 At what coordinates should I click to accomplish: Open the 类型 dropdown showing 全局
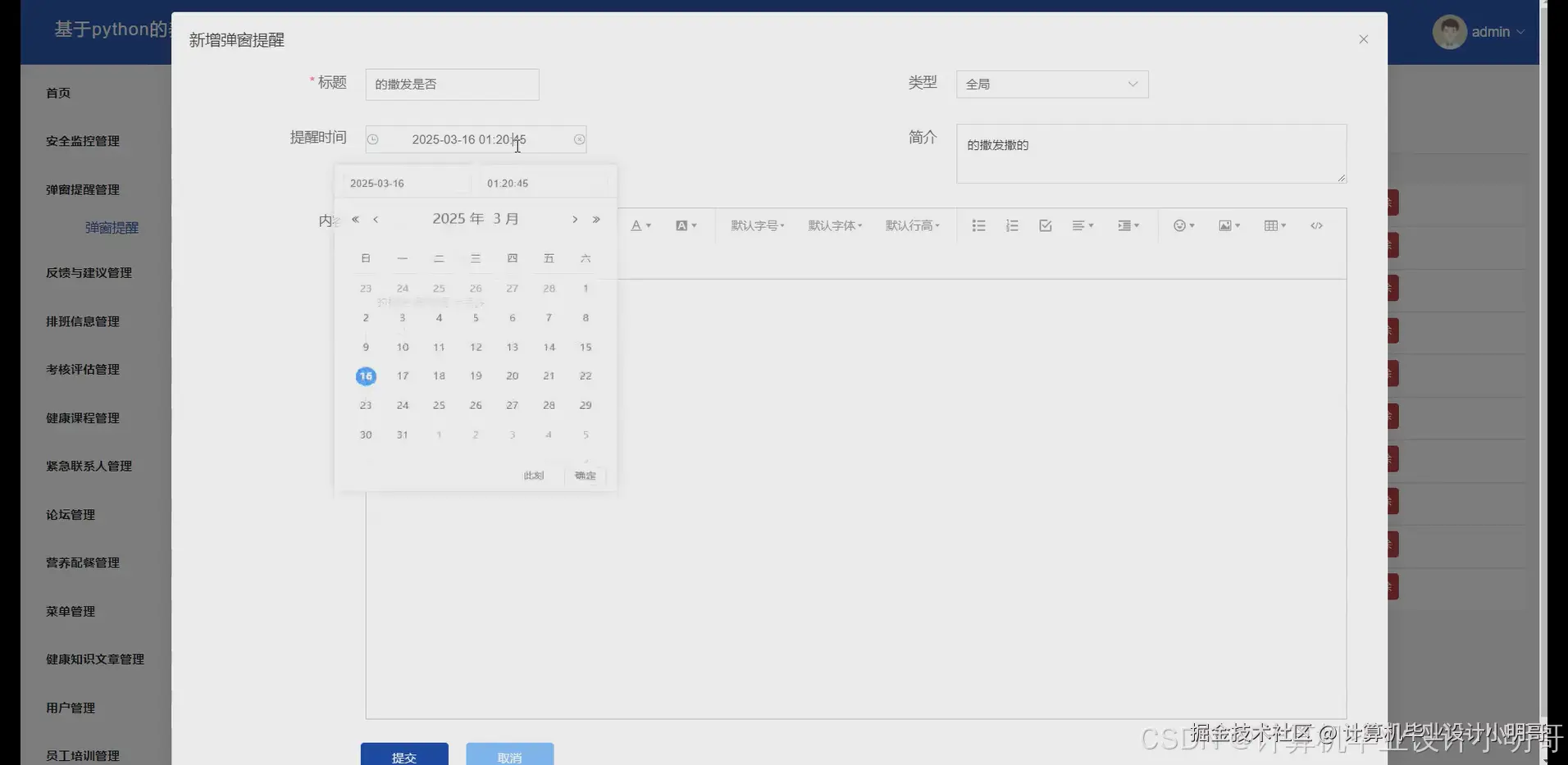(x=1052, y=84)
